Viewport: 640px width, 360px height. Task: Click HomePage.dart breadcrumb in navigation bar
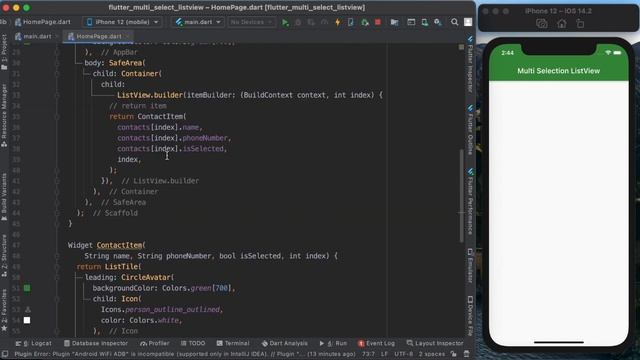pos(42,22)
